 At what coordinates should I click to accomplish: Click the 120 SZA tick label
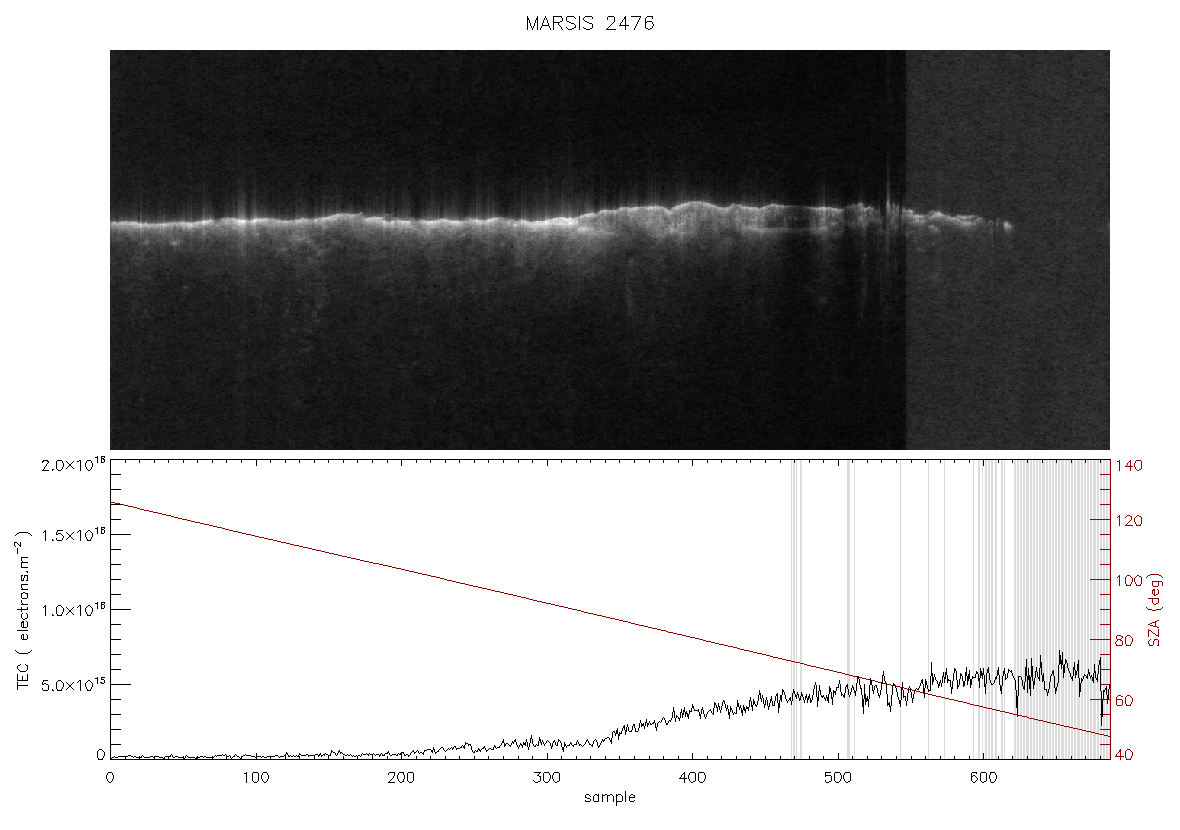pyautogui.click(x=1129, y=521)
